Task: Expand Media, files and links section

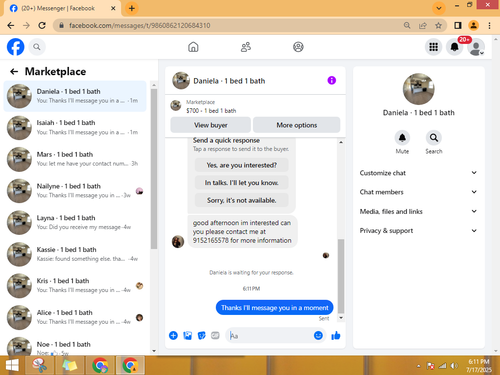Action: coord(418,211)
